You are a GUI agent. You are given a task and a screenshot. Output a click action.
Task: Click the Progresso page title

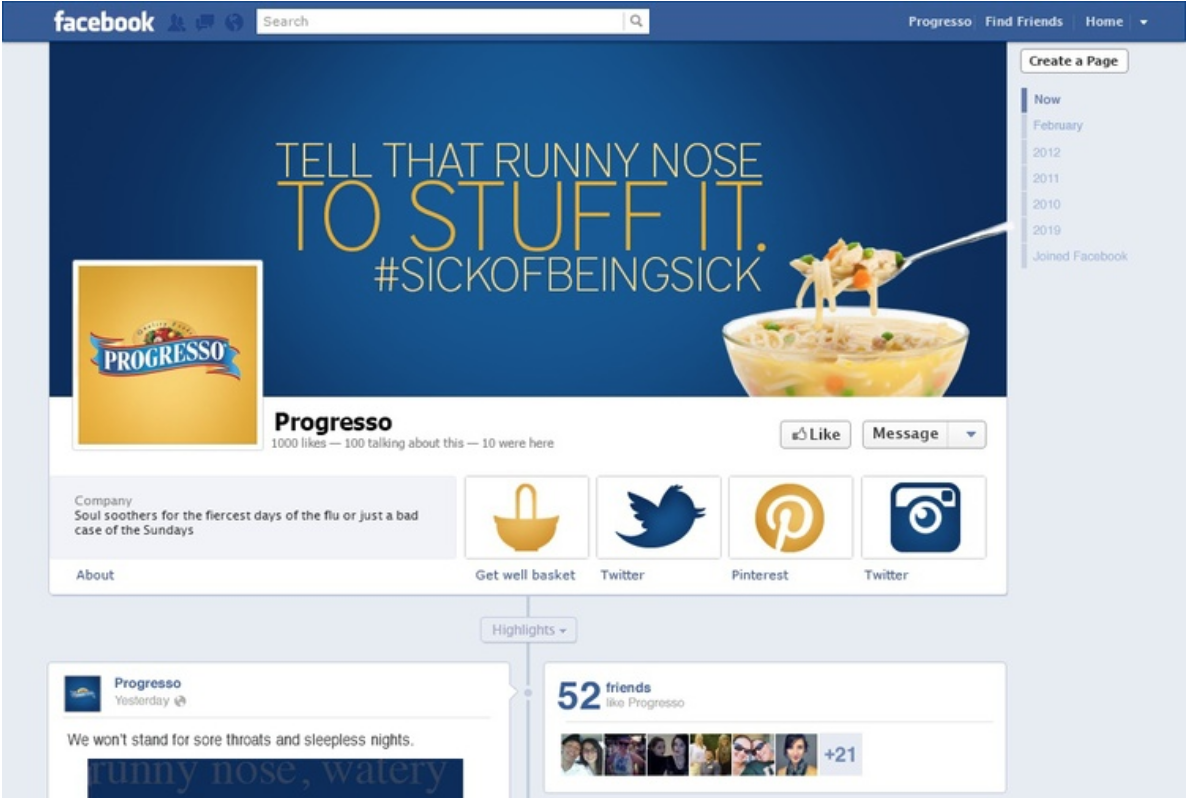coord(333,421)
